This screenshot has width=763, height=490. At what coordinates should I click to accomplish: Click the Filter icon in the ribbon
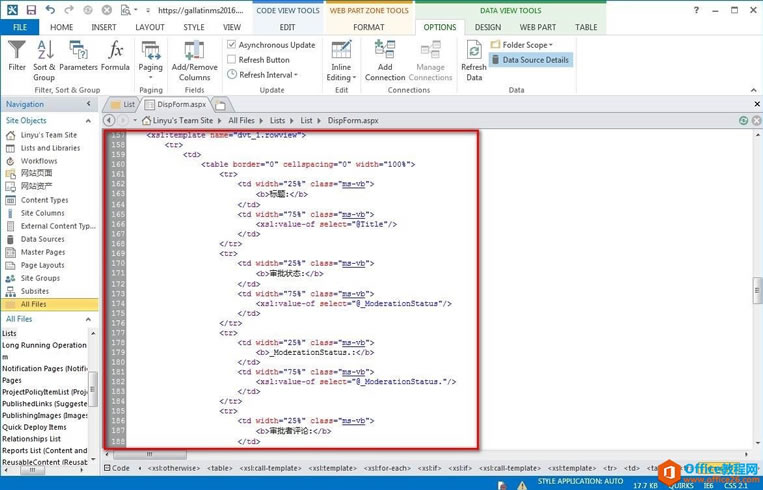click(17, 55)
